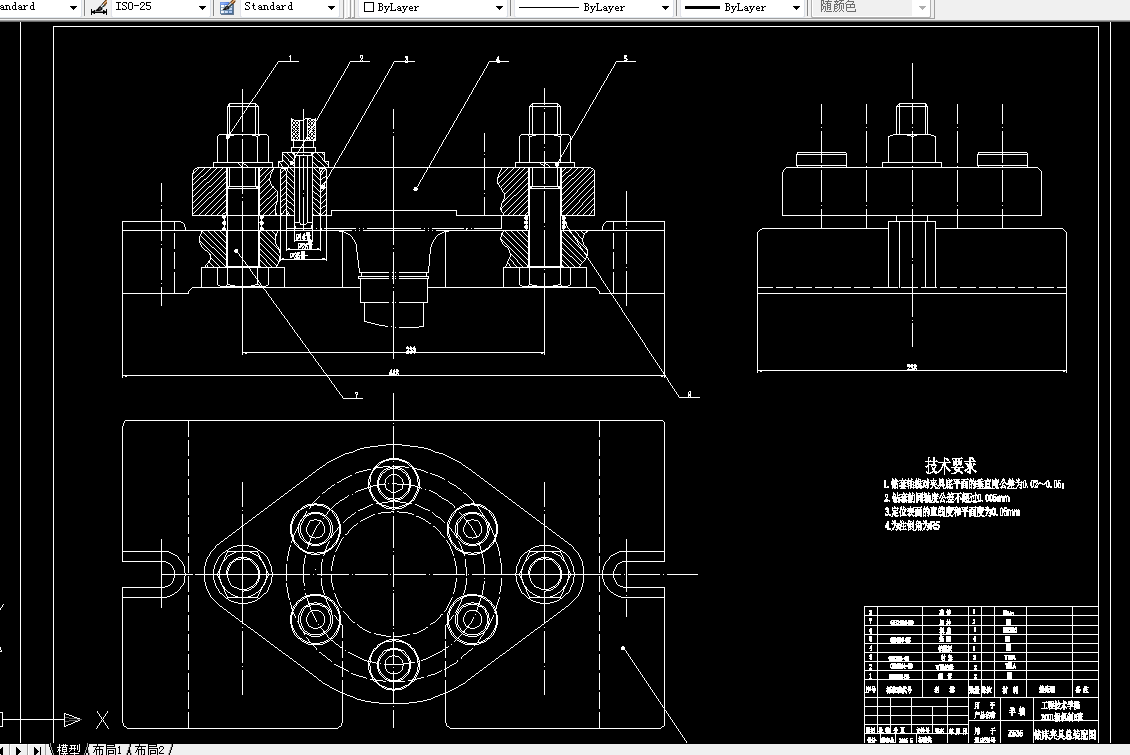Switch to the 布局2 layout tab
The height and width of the screenshot is (755, 1130).
(150, 750)
